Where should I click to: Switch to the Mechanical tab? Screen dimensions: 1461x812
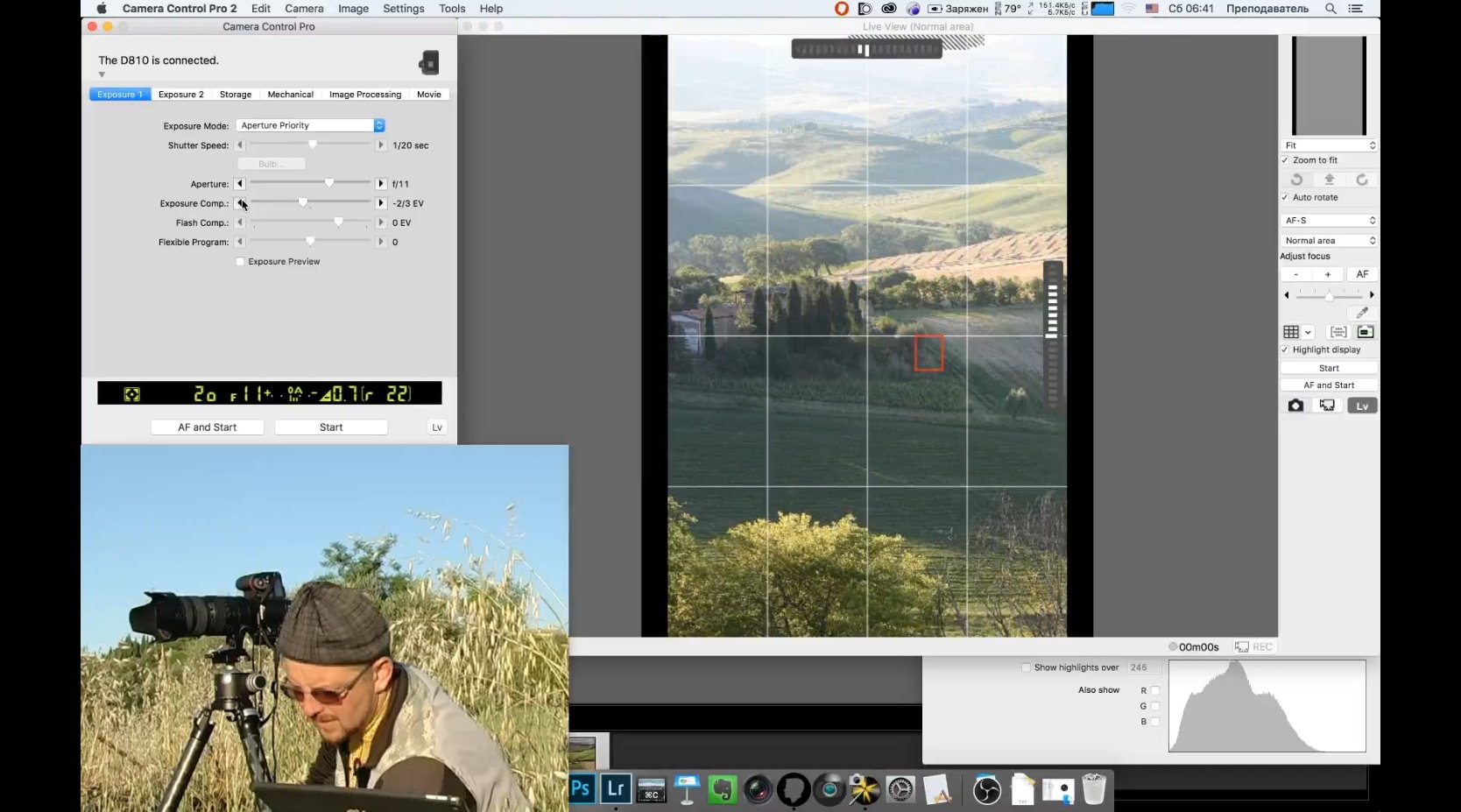click(x=291, y=95)
